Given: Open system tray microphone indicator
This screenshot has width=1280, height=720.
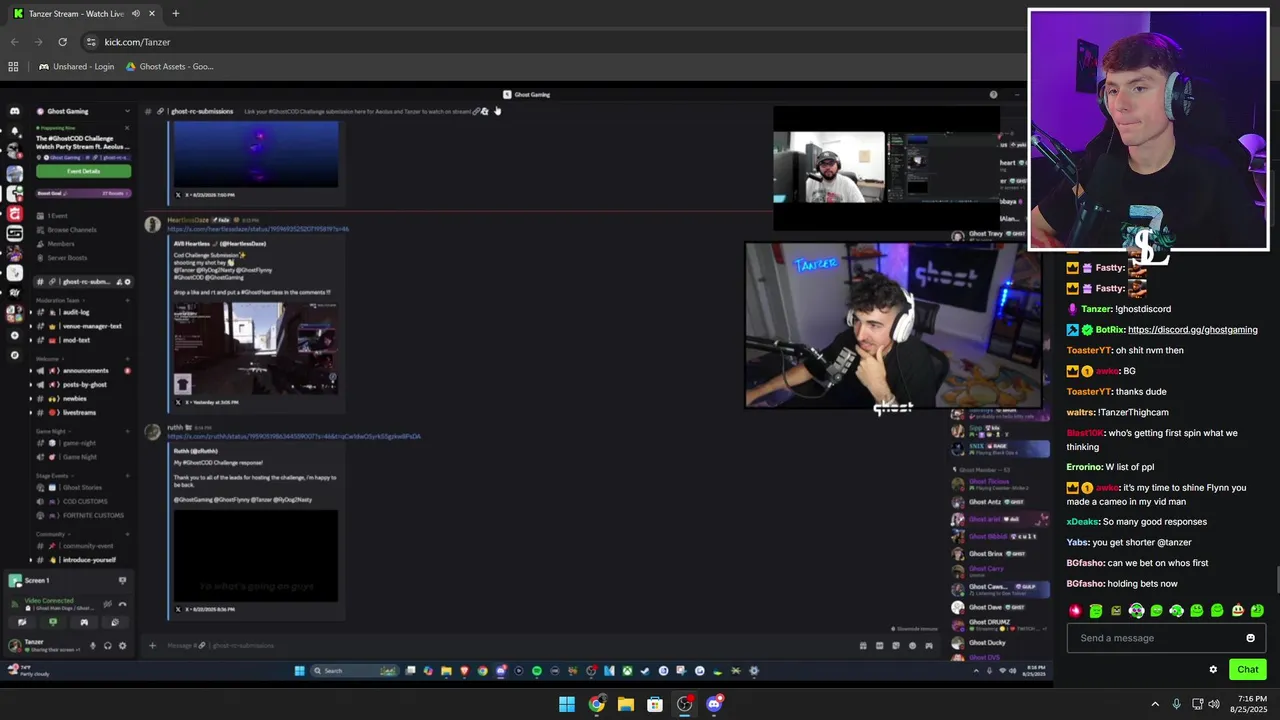Looking at the screenshot, I should (x=1176, y=704).
